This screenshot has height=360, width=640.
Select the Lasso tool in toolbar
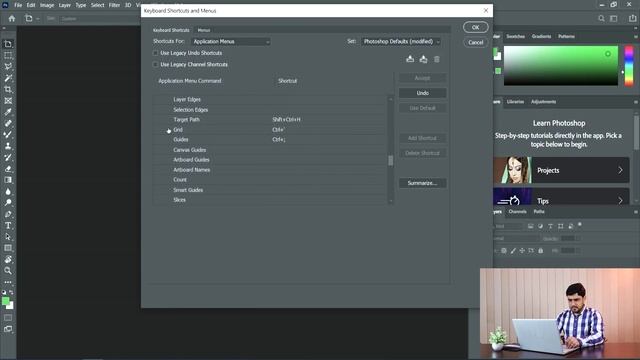pyautogui.click(x=8, y=67)
